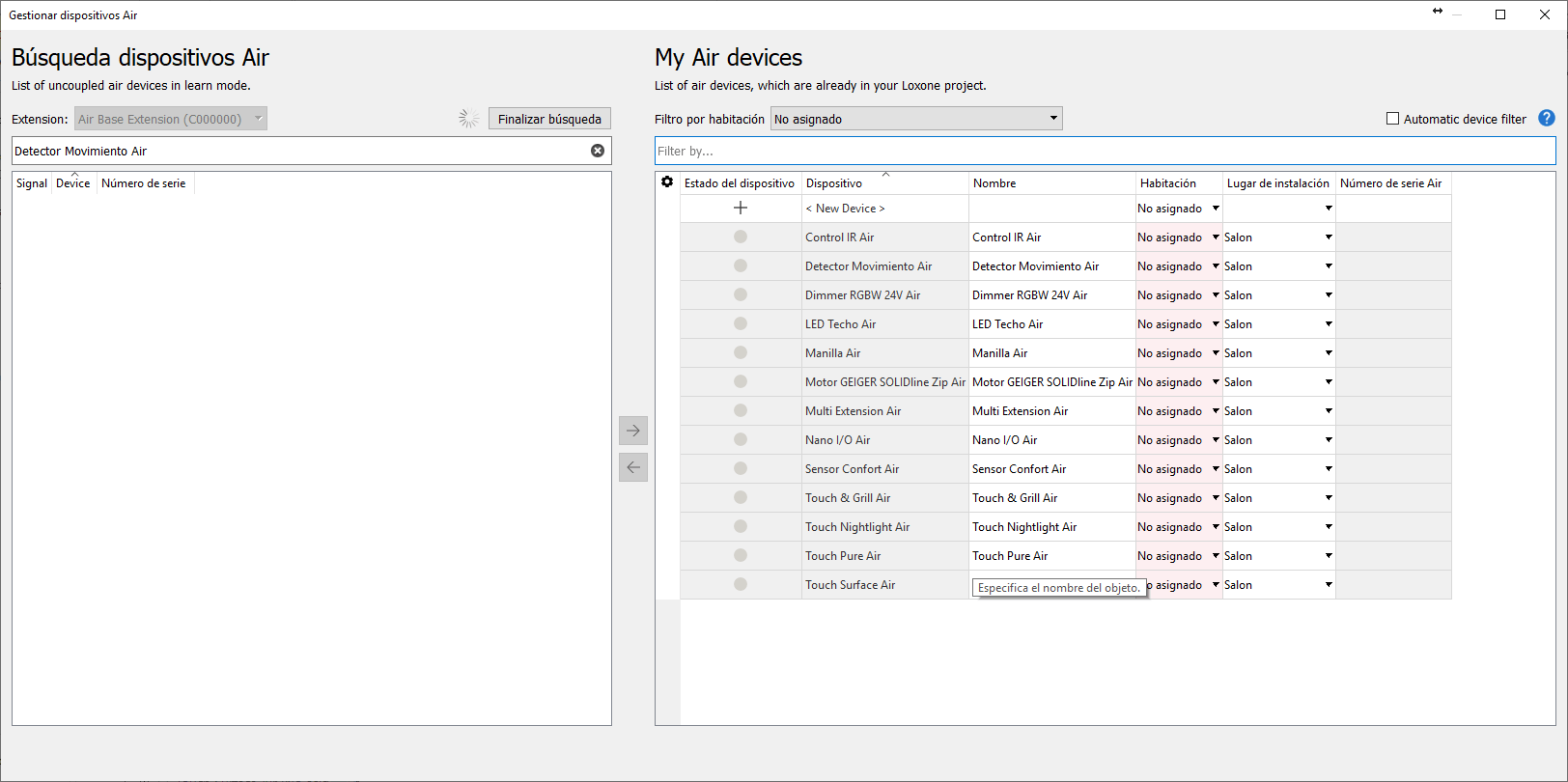Expand the Salon dropdown for Manilla Air
This screenshot has height=782, width=1568.
point(1329,352)
